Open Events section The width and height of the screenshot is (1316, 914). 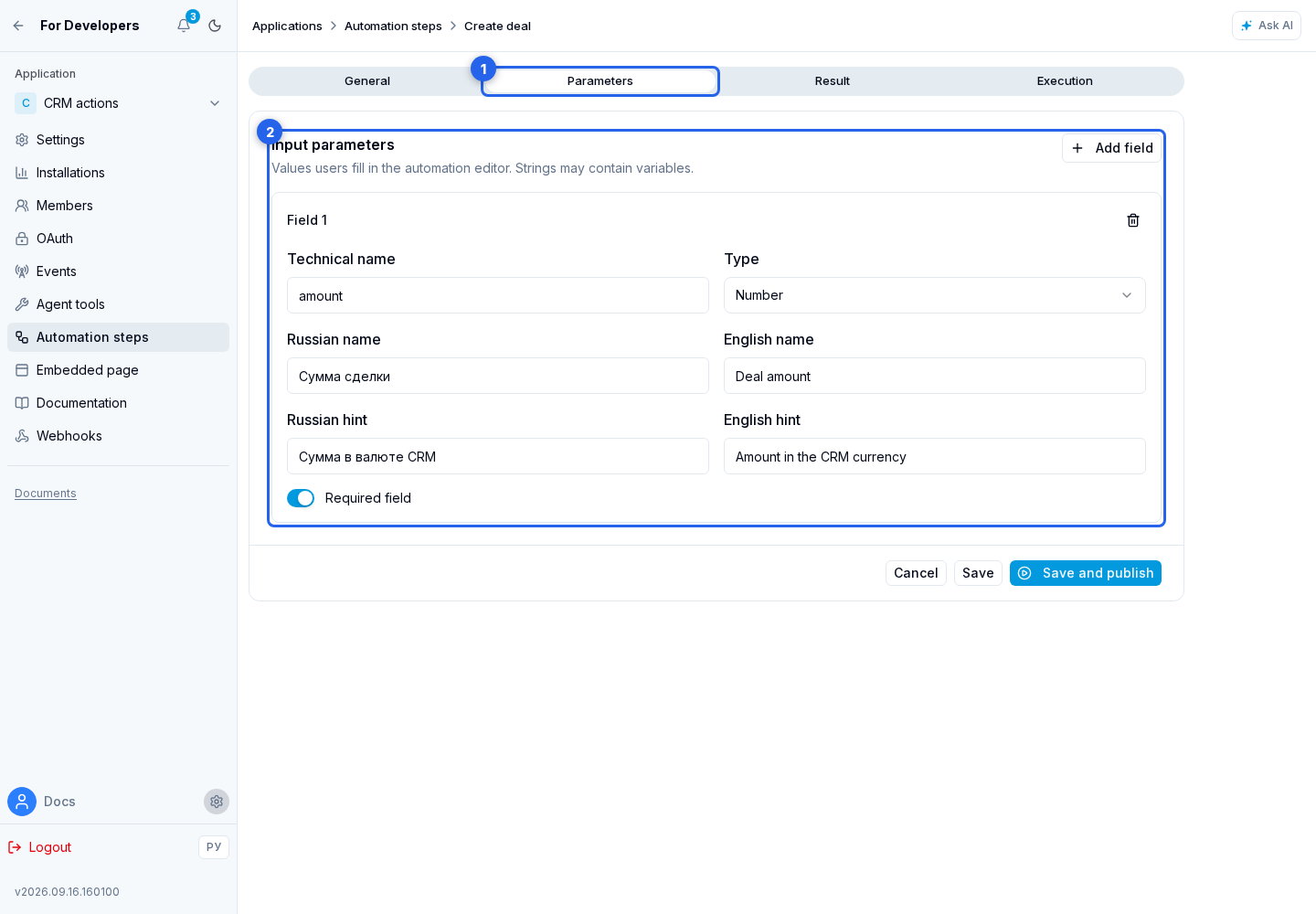point(119,271)
